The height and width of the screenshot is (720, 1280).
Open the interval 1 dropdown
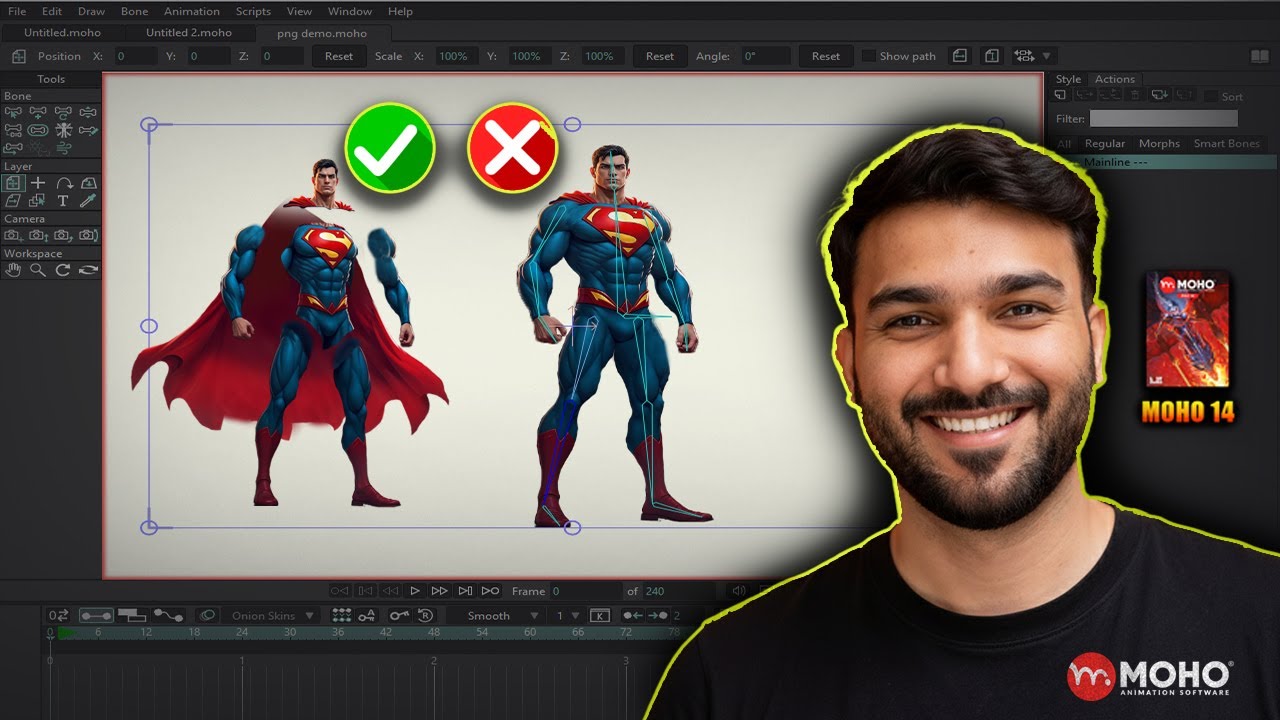pyautogui.click(x=566, y=616)
